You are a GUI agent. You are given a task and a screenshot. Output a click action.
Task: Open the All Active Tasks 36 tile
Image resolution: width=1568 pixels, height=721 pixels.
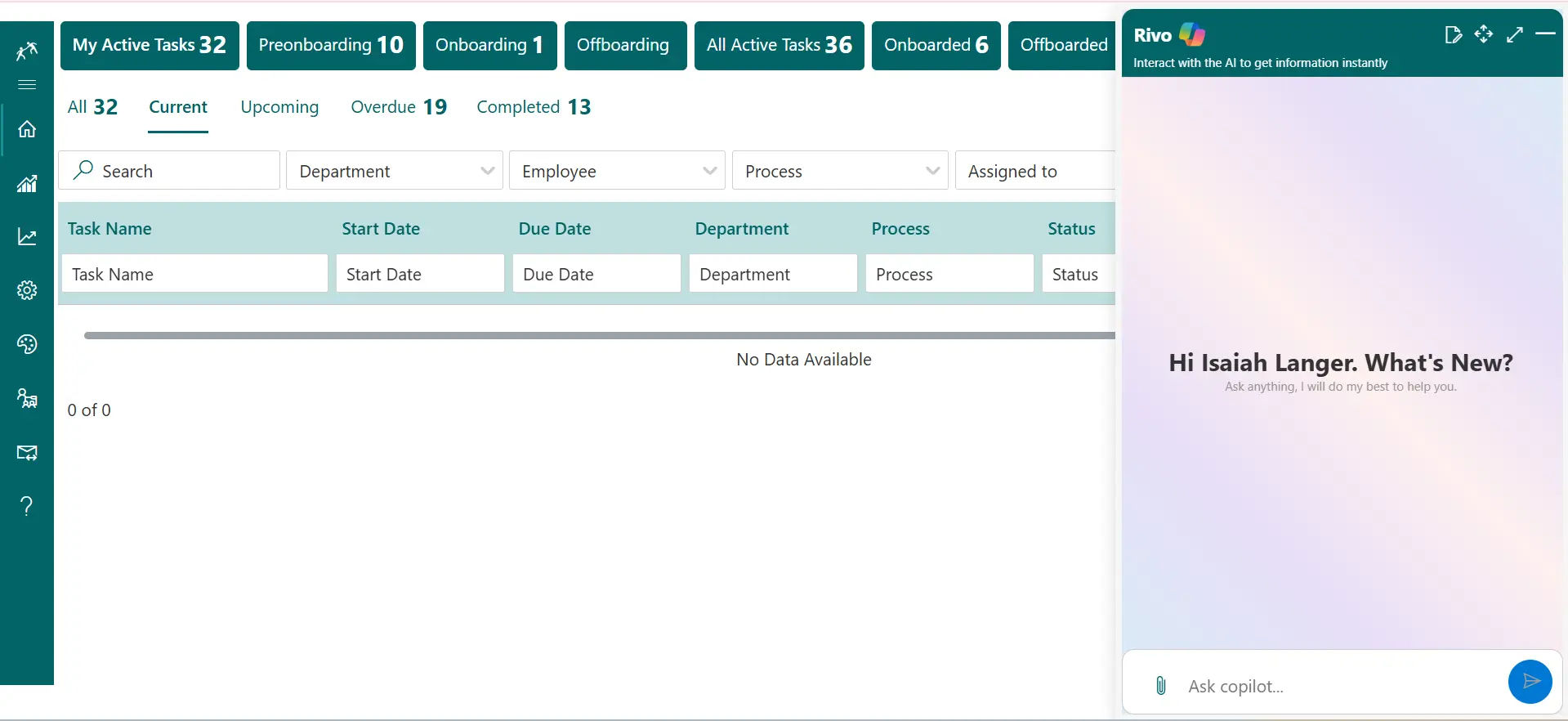tap(779, 45)
